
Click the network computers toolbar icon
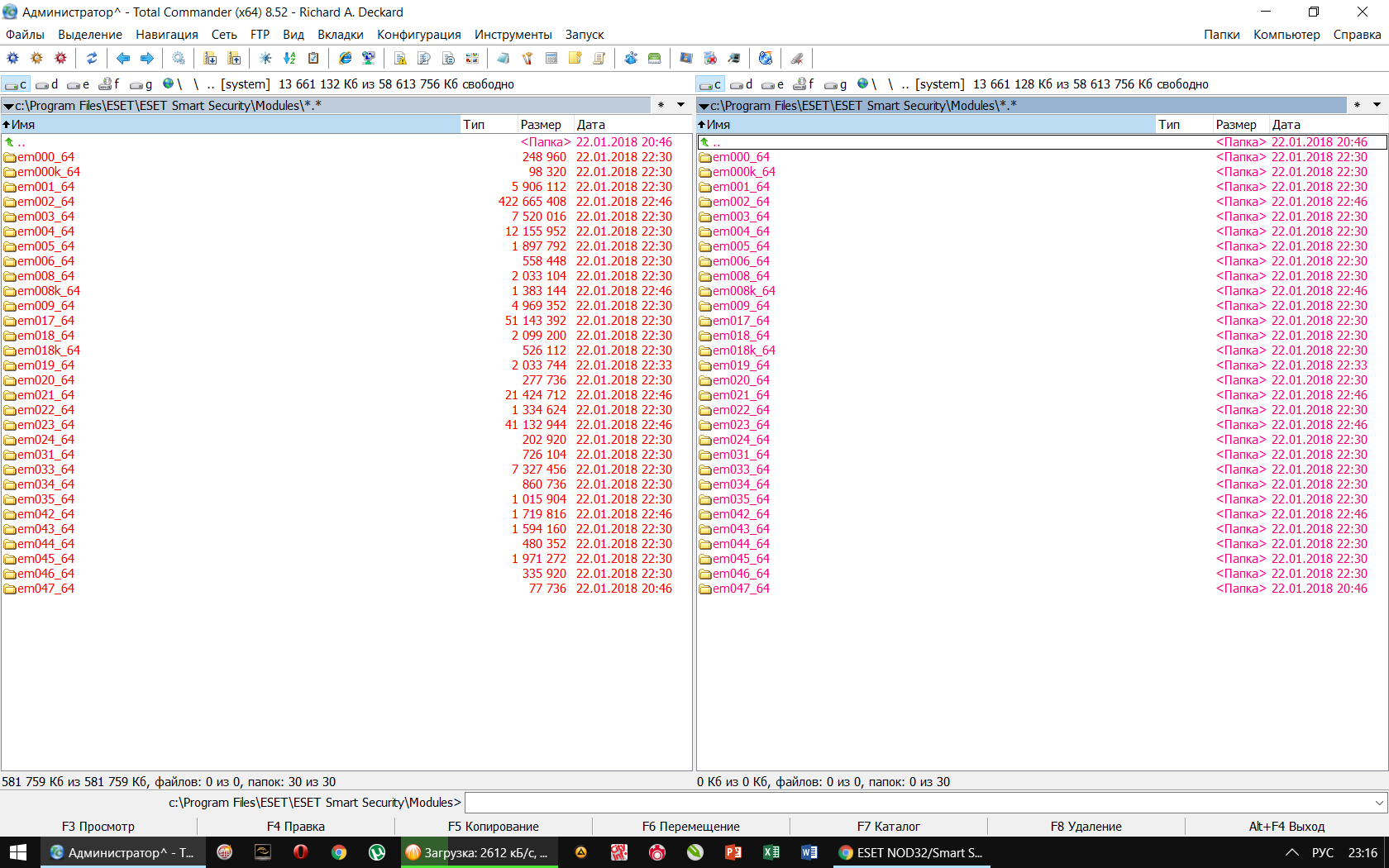(369, 58)
